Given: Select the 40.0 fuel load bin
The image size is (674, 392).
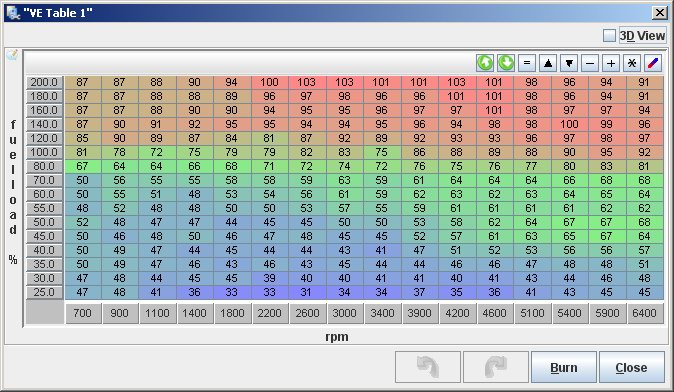Looking at the screenshot, I should pos(44,250).
